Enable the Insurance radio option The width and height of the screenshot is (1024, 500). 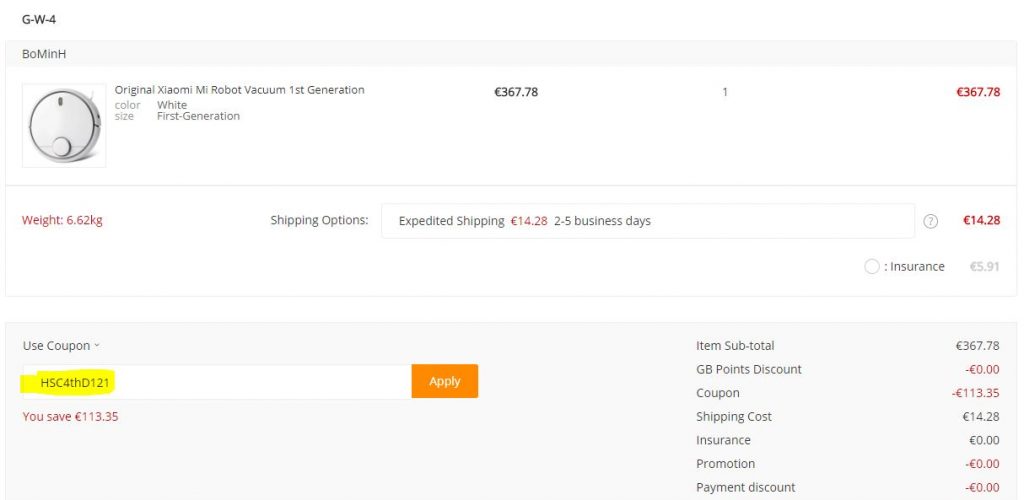pyautogui.click(x=871, y=266)
